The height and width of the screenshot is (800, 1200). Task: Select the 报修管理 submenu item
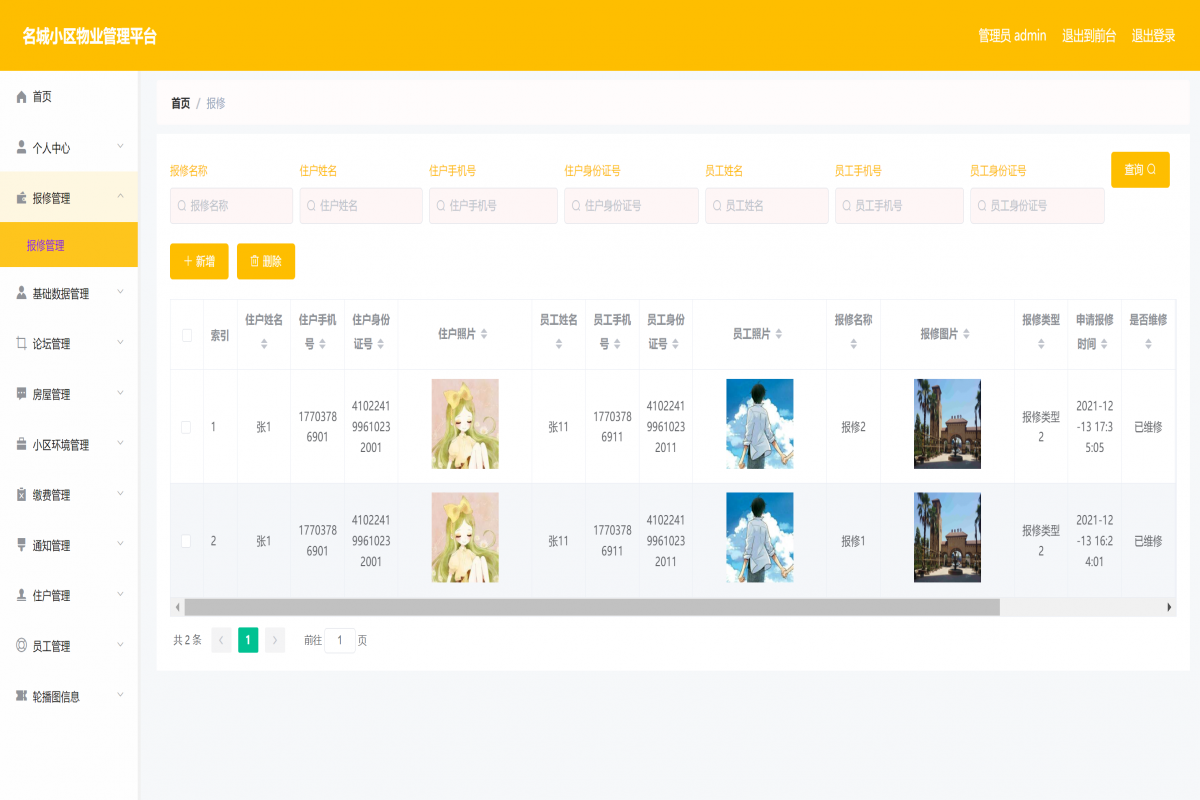46,245
